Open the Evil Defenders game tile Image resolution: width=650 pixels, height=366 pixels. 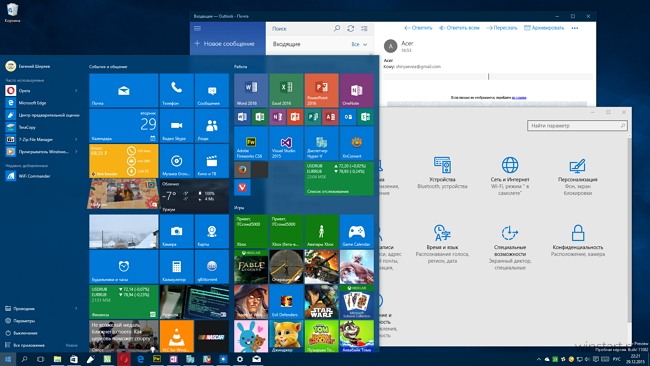(x=286, y=302)
